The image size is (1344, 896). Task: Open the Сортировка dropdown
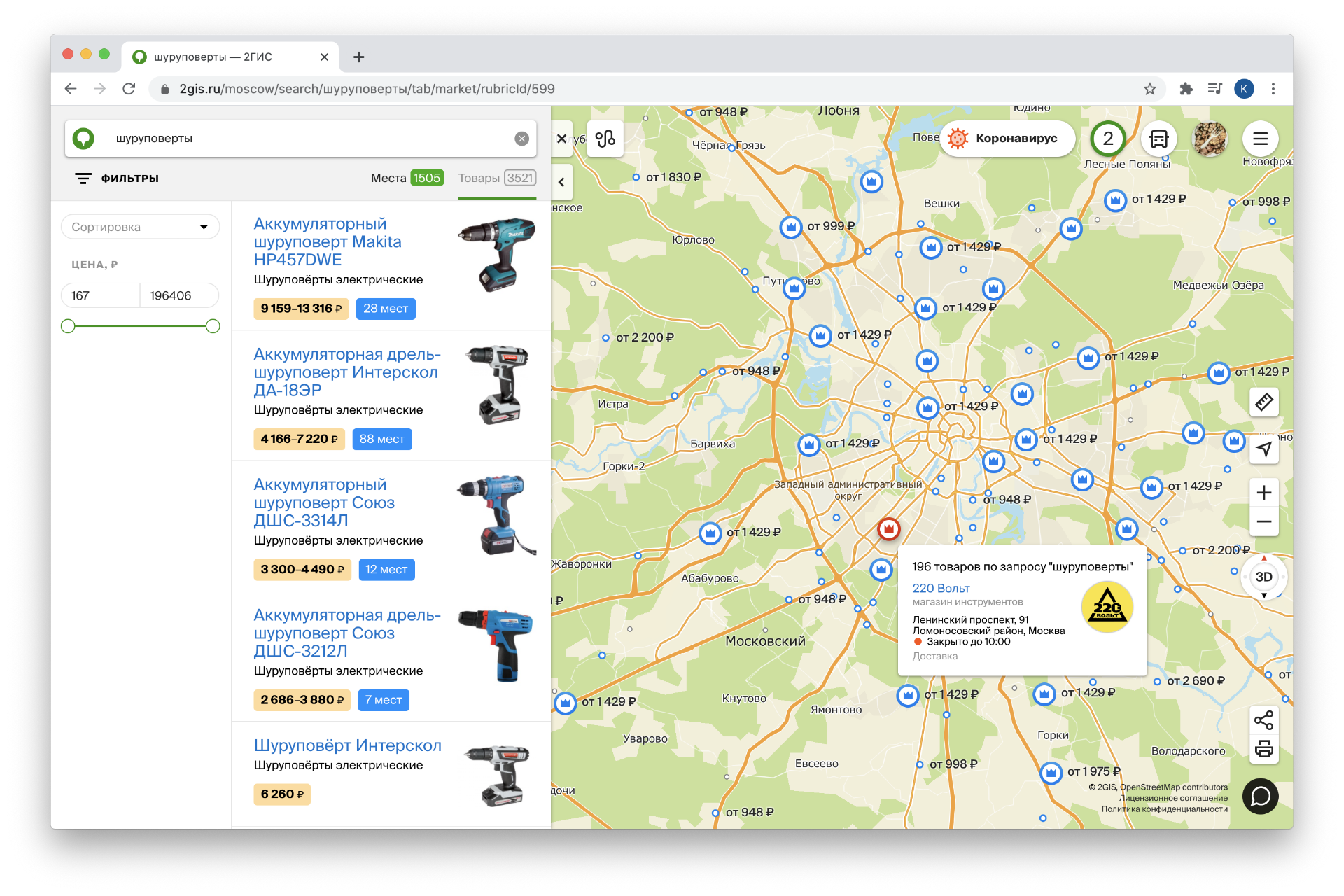click(141, 227)
